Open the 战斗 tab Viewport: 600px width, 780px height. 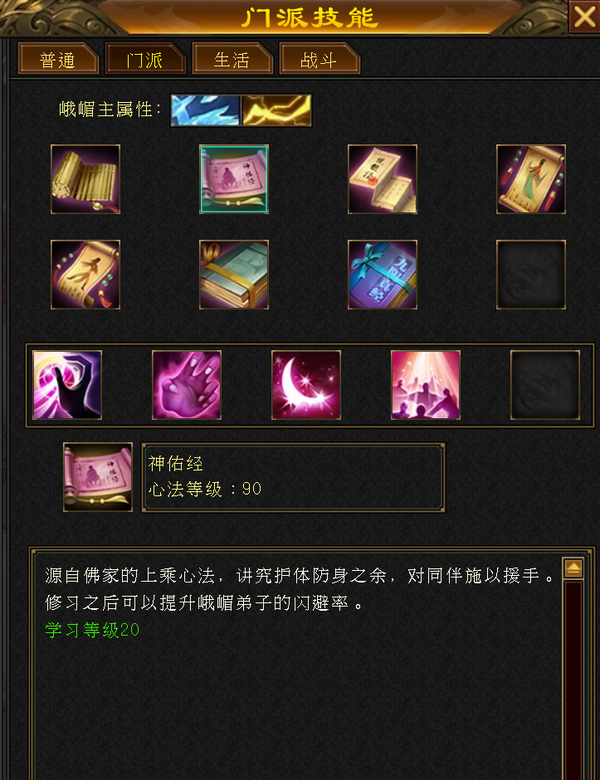coord(319,59)
